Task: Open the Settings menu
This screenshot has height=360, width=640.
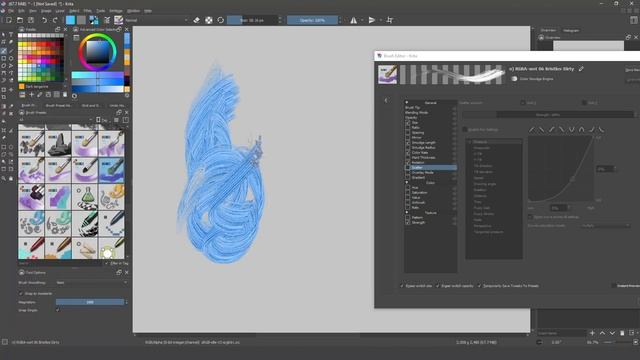Action: coord(116,11)
